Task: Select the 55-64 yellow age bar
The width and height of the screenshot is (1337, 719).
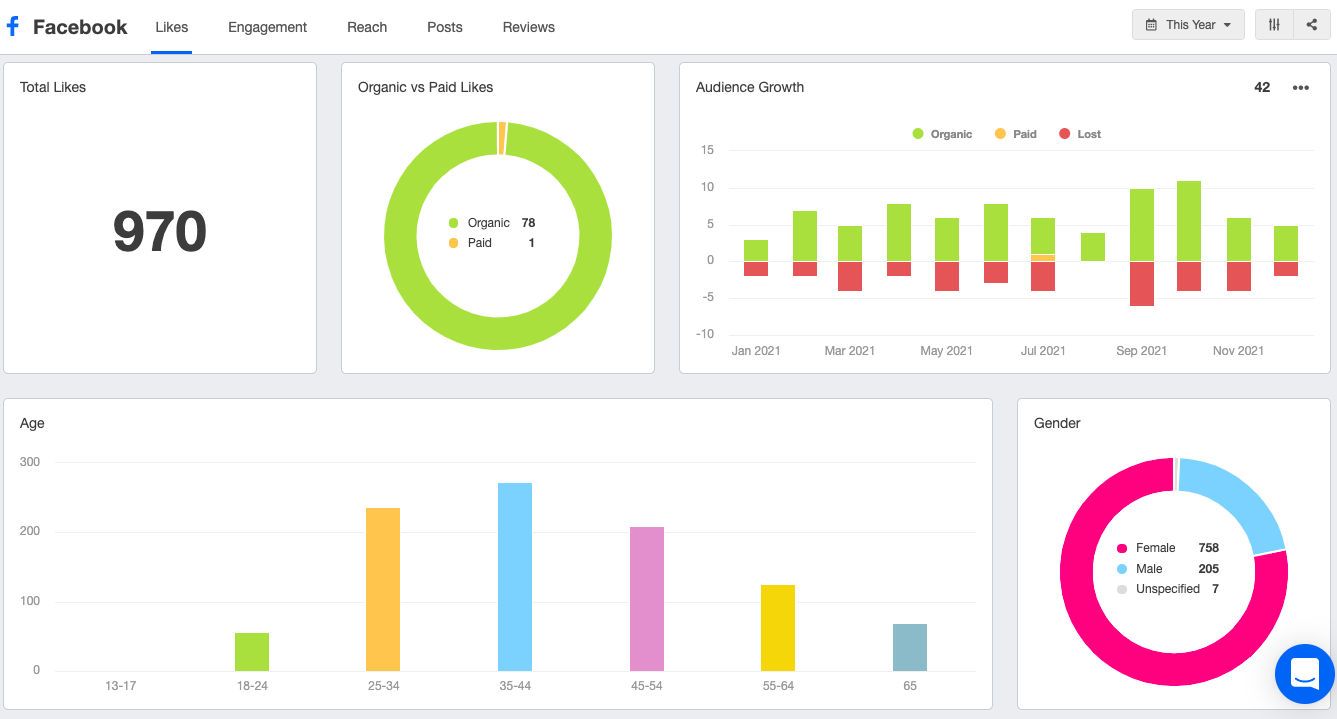Action: (x=778, y=628)
